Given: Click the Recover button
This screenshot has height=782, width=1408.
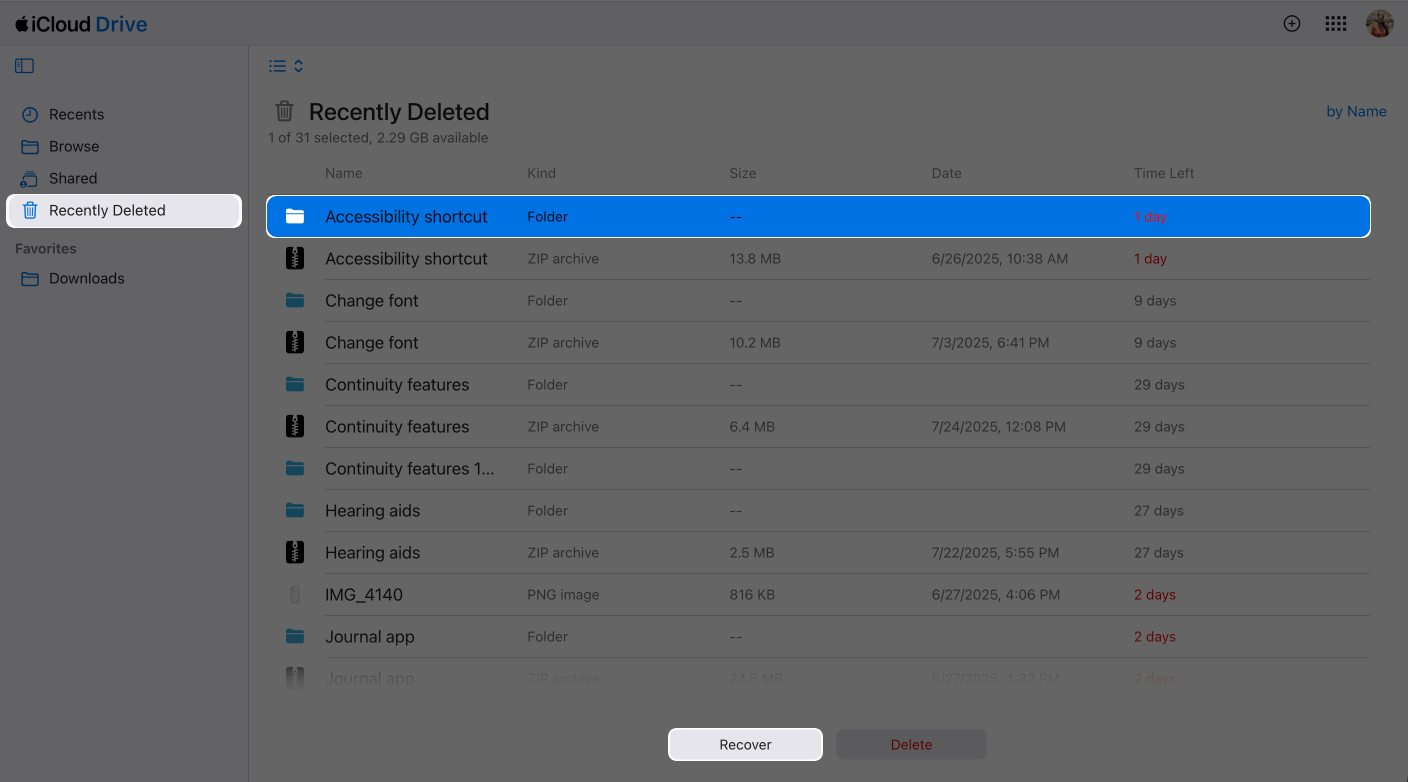Looking at the screenshot, I should pyautogui.click(x=745, y=744).
